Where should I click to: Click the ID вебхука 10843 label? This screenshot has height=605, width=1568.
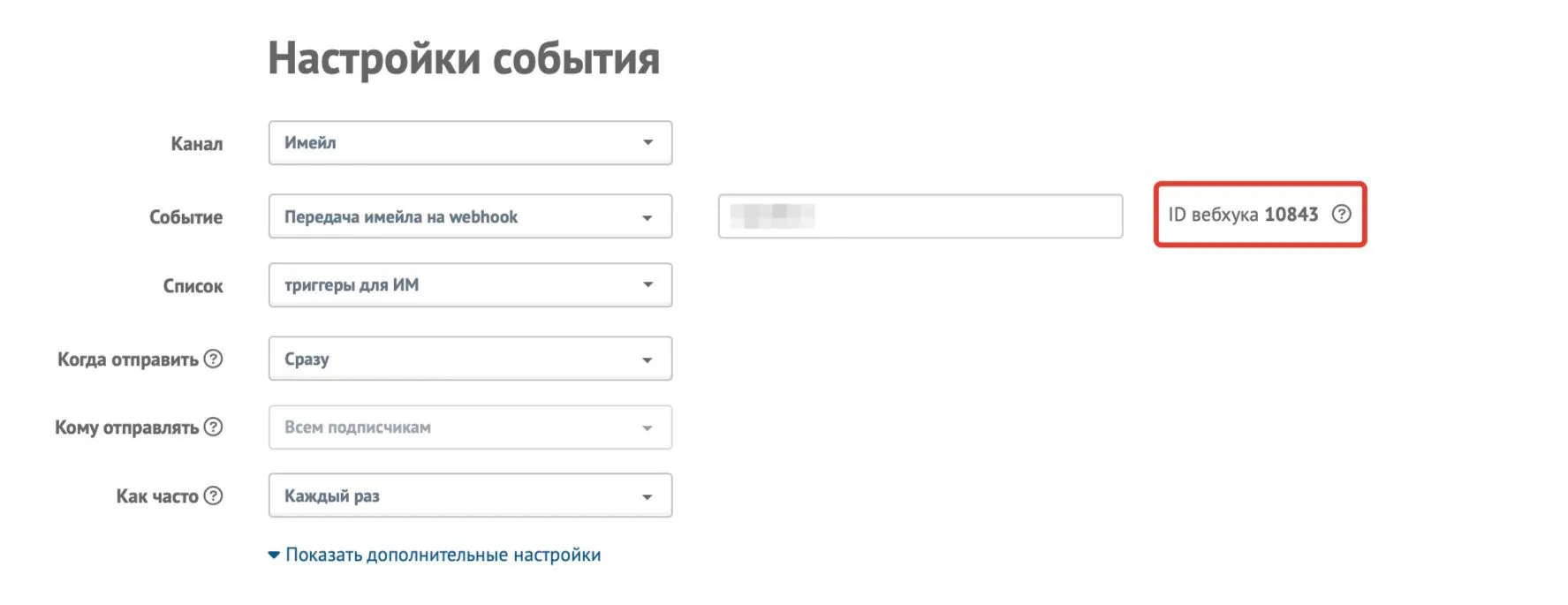[x=1243, y=215]
